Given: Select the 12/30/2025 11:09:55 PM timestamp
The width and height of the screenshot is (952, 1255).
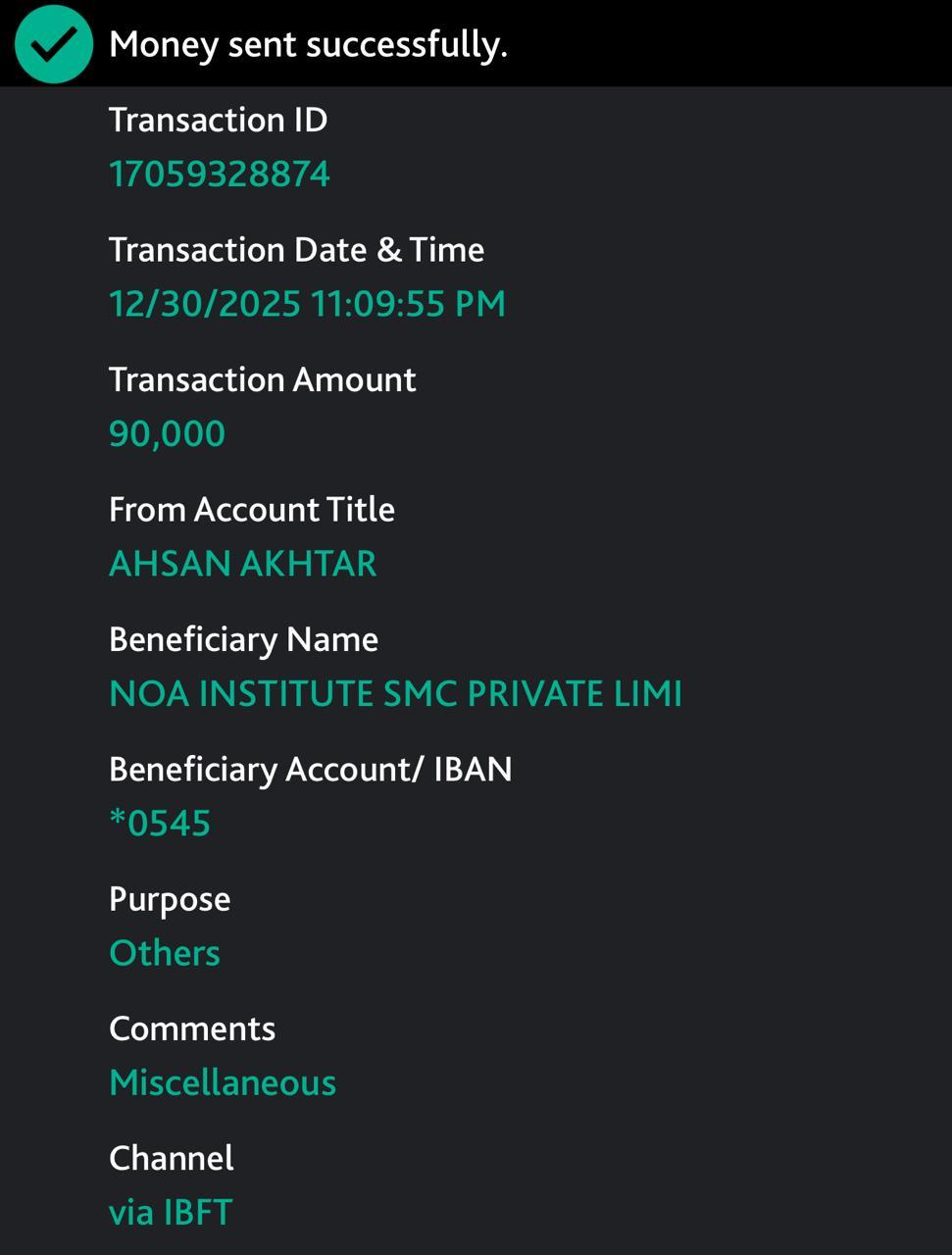Looking at the screenshot, I should (x=307, y=304).
